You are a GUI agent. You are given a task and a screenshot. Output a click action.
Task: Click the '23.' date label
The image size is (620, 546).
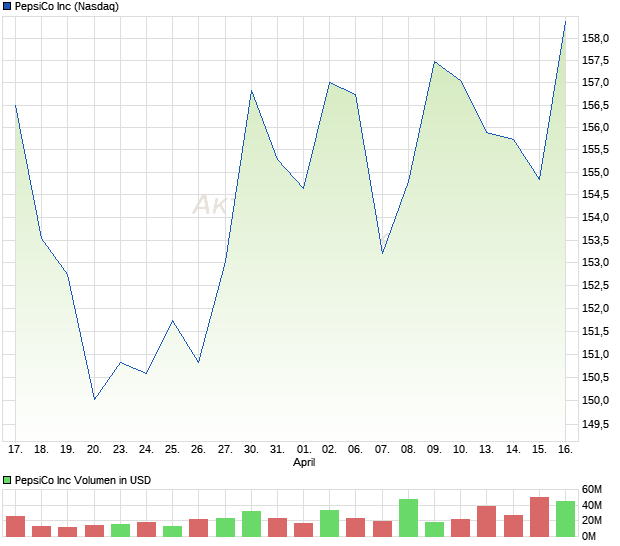[x=120, y=449]
